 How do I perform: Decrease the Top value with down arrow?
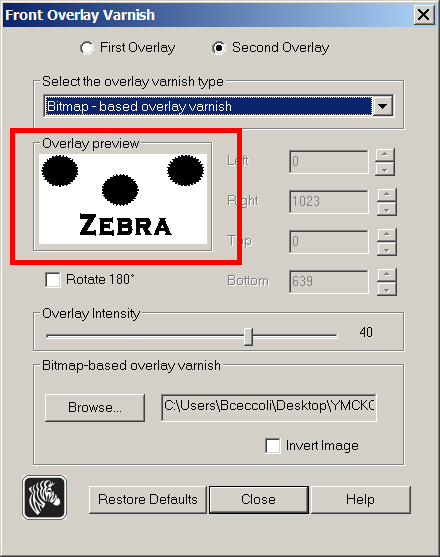coord(387,250)
